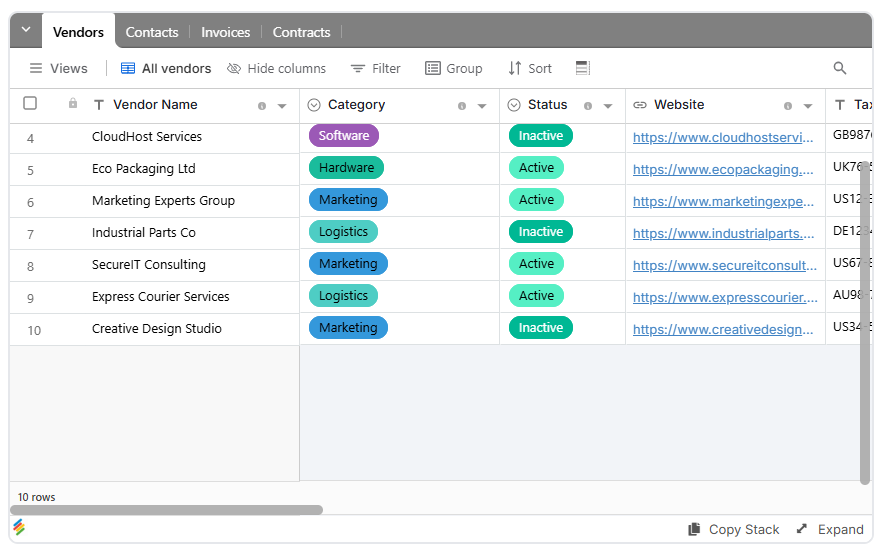Open the Views hamburger menu icon

click(x=36, y=68)
